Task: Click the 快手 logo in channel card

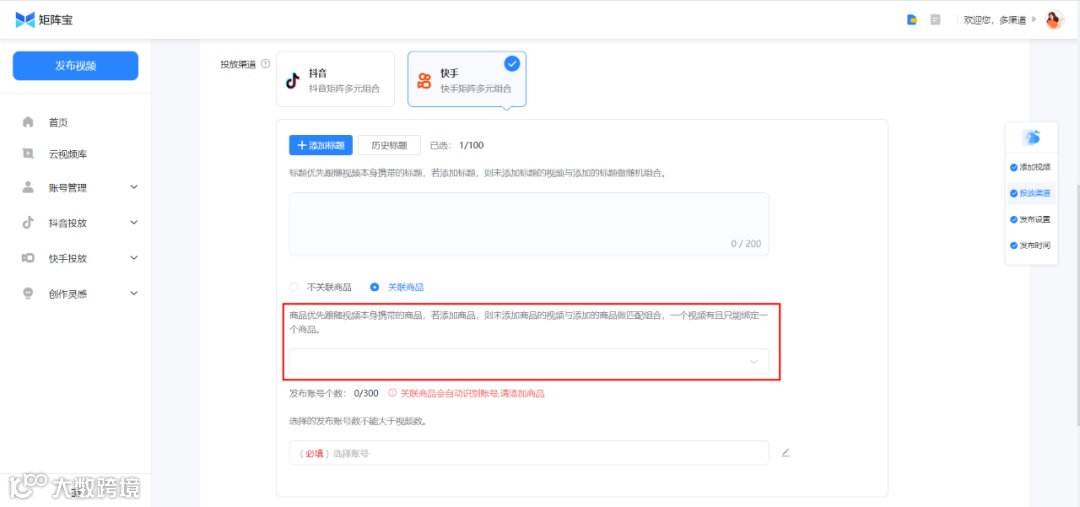Action: (x=424, y=81)
